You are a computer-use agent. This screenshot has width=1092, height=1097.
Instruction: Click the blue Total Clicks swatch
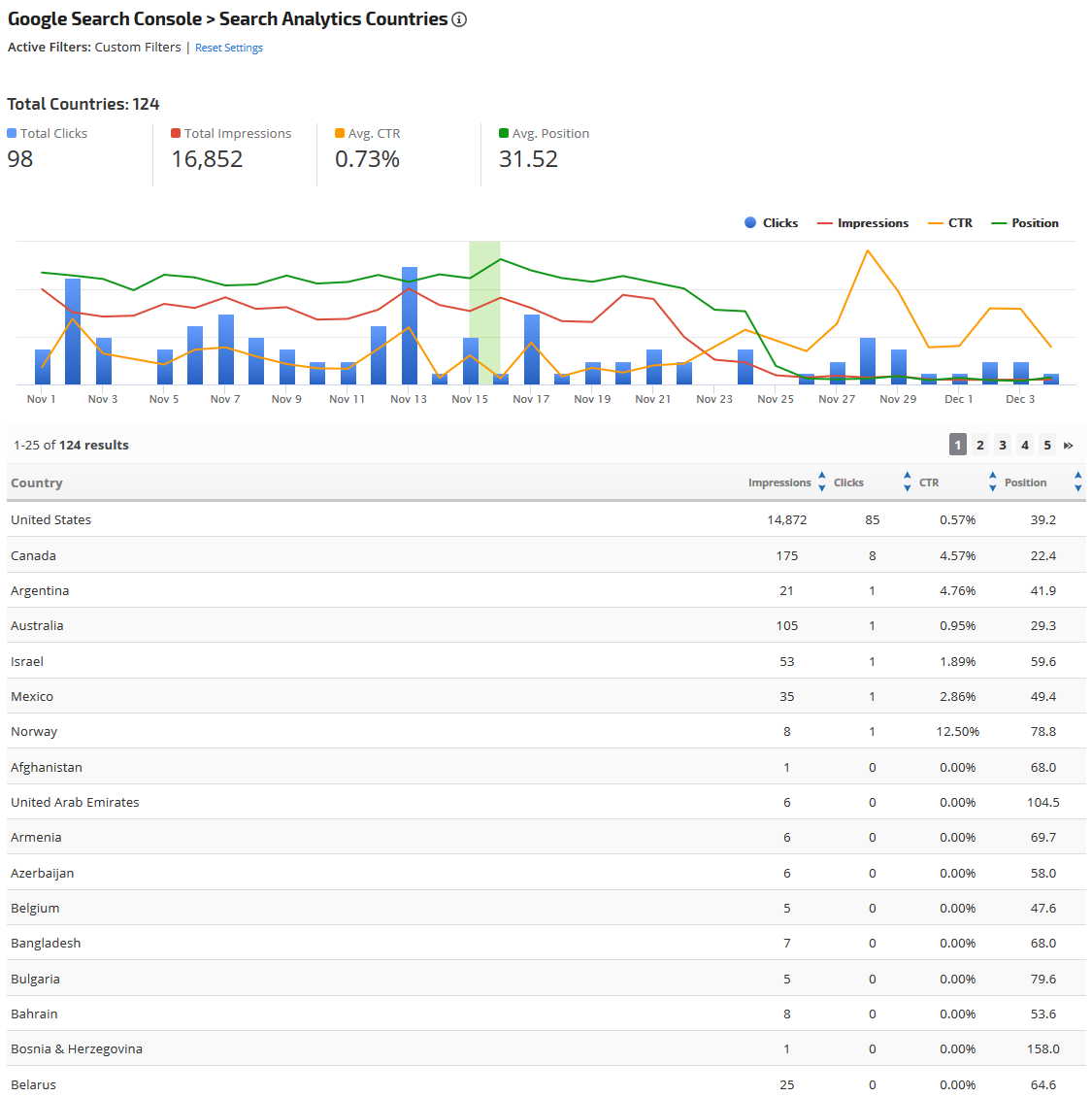click(x=12, y=133)
